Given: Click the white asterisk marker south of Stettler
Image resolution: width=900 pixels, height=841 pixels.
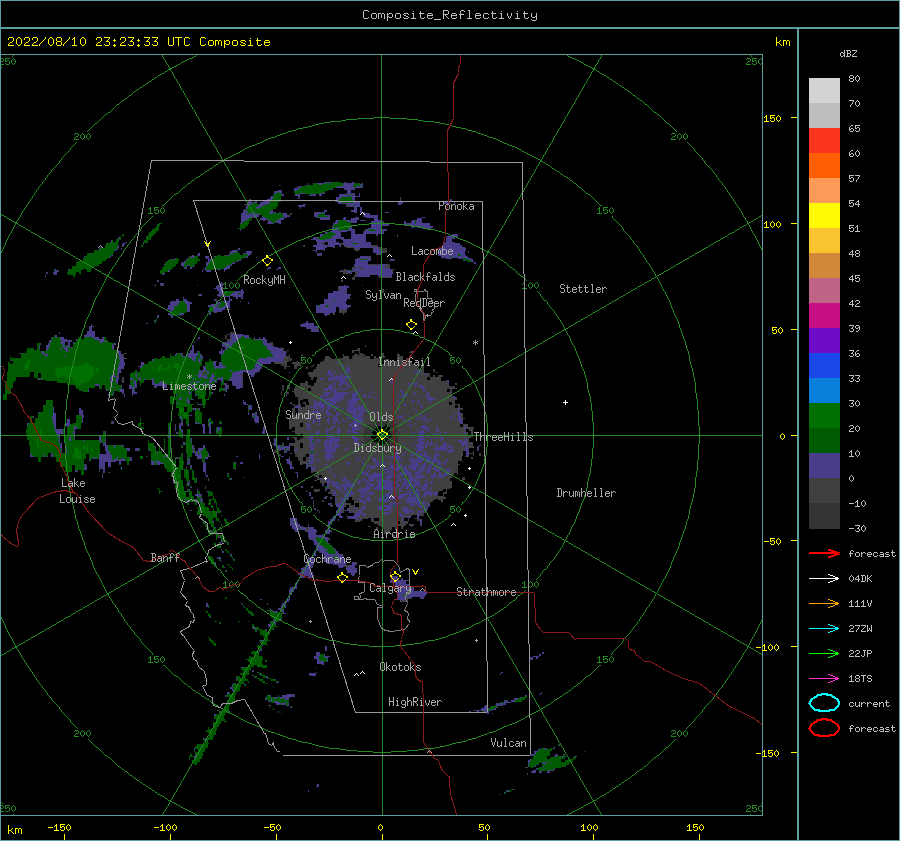Looking at the screenshot, I should click(475, 343).
